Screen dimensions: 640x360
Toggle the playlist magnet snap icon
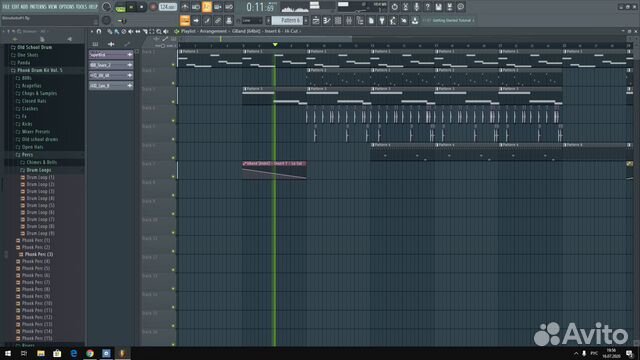99,31
